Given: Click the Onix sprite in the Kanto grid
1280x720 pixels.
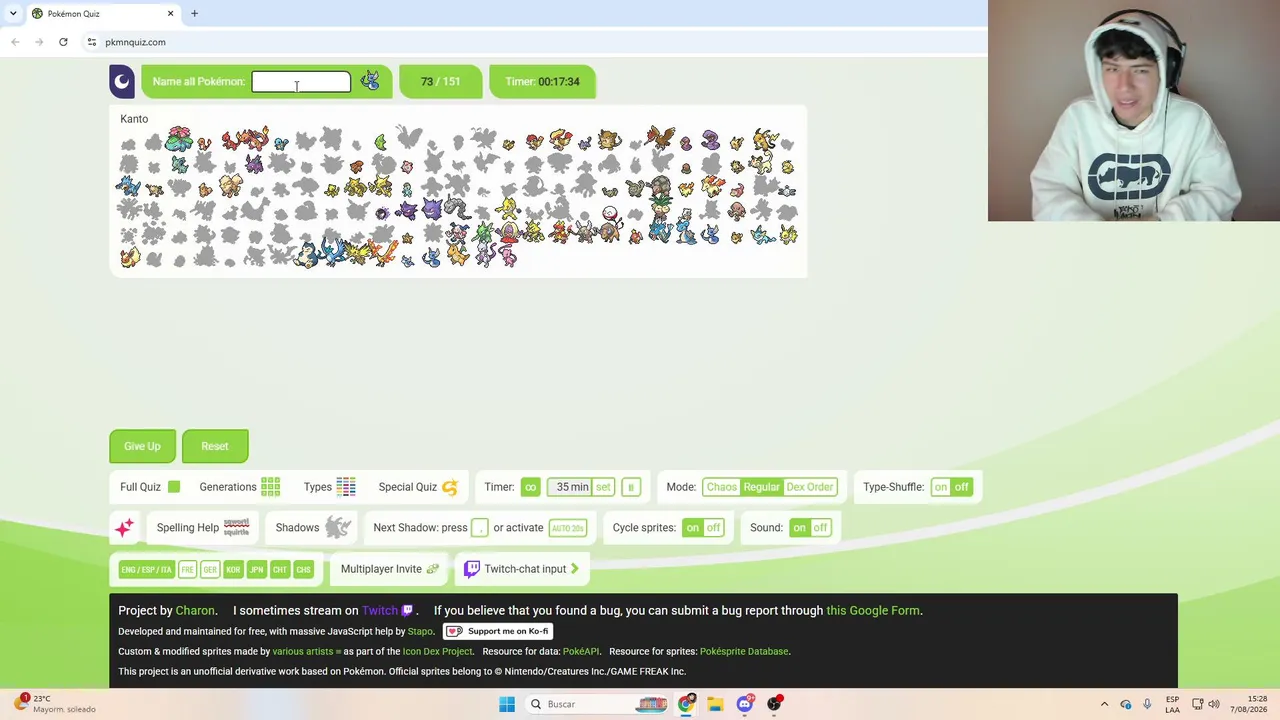Looking at the screenshot, I should (456, 209).
